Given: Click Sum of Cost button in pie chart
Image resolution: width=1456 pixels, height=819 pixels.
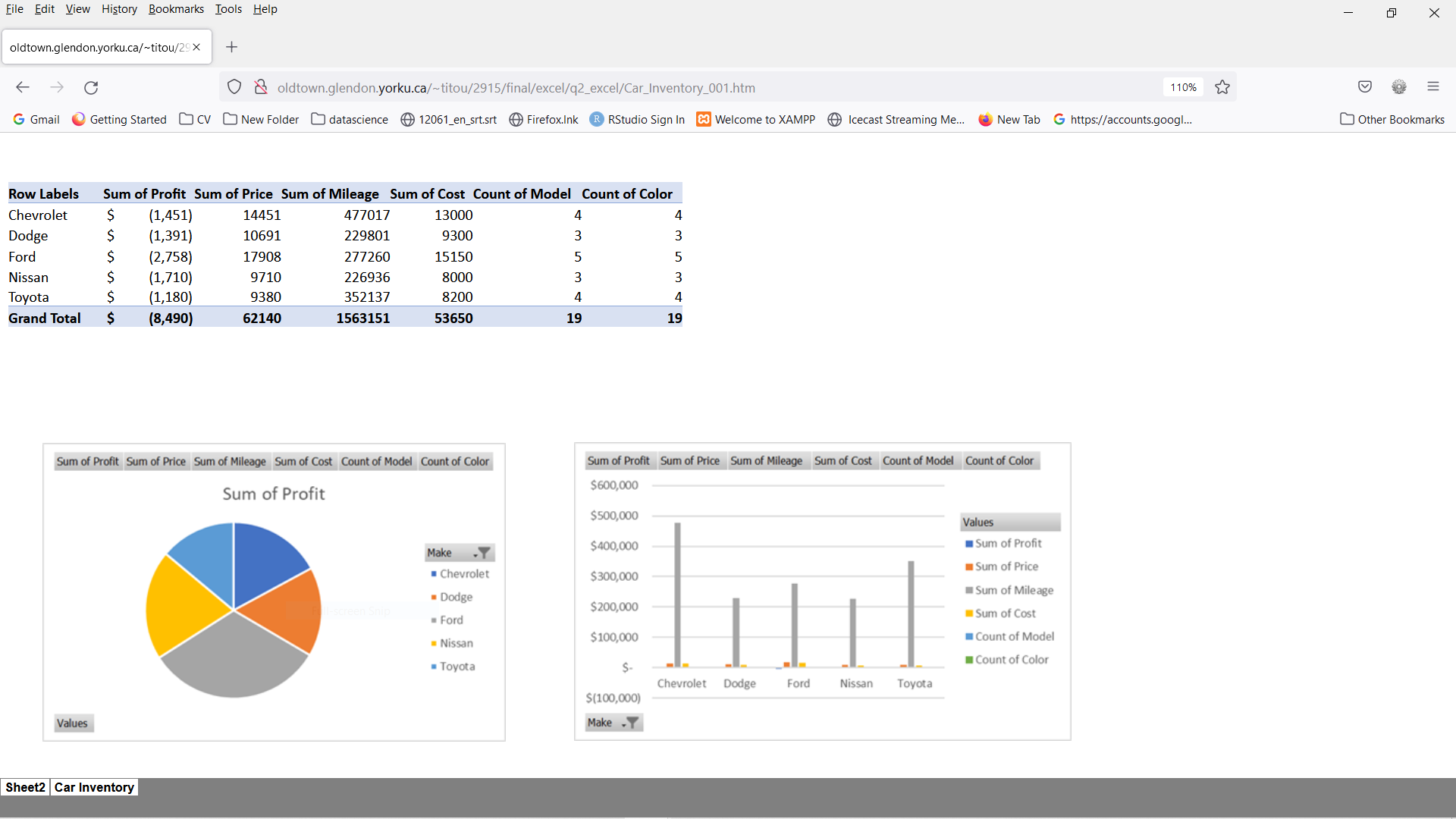Looking at the screenshot, I should tap(303, 462).
